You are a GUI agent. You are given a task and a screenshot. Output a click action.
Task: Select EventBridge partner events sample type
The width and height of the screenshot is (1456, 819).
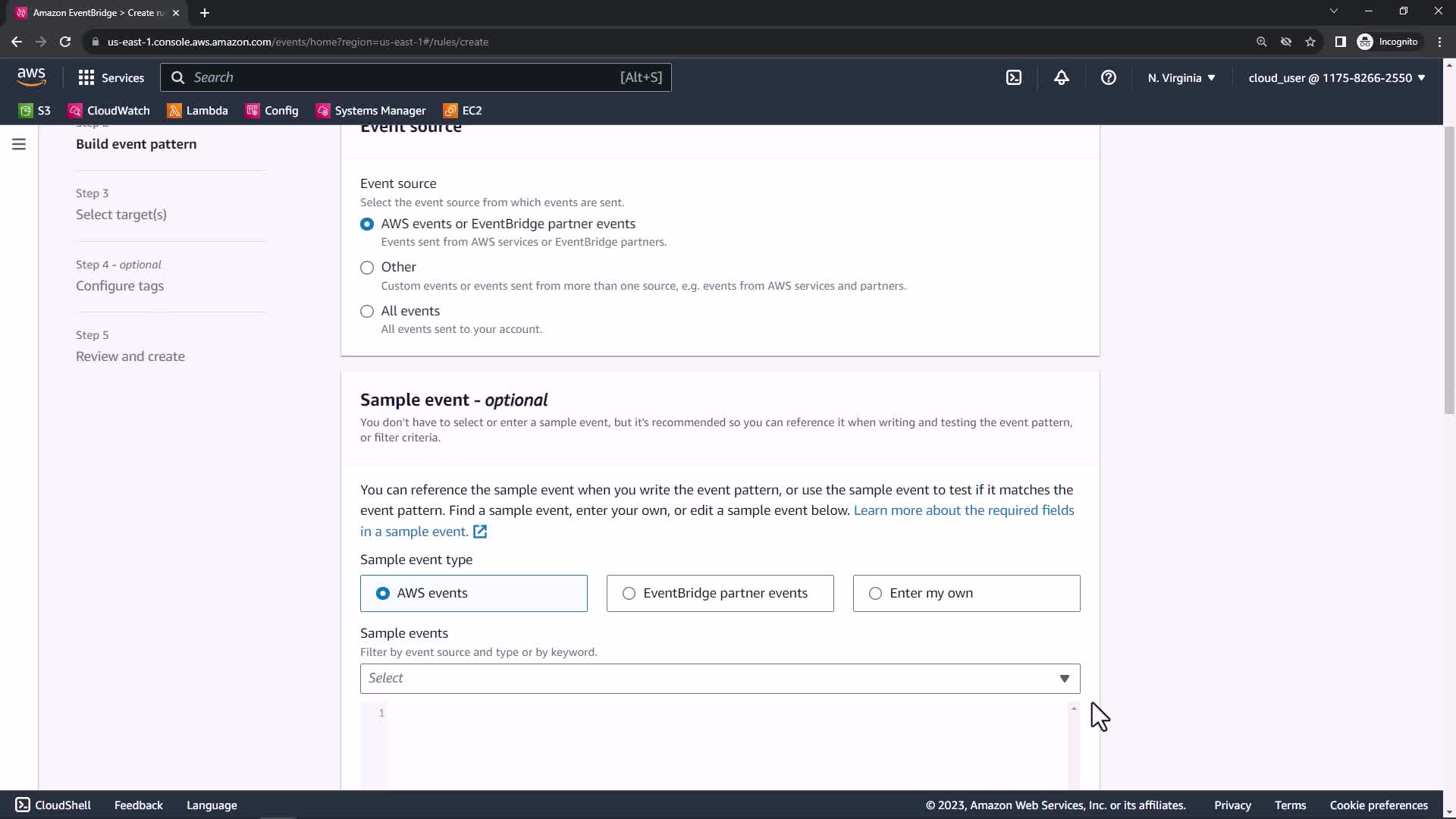[x=629, y=594]
